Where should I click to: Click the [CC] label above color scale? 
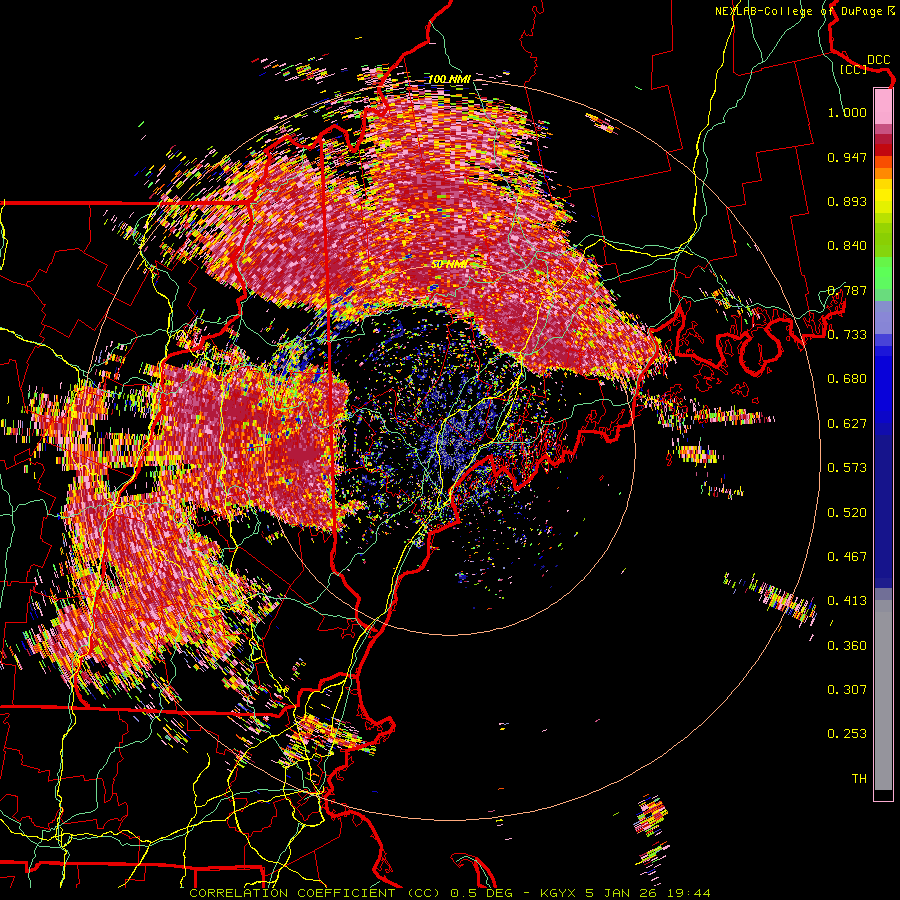pyautogui.click(x=853, y=69)
